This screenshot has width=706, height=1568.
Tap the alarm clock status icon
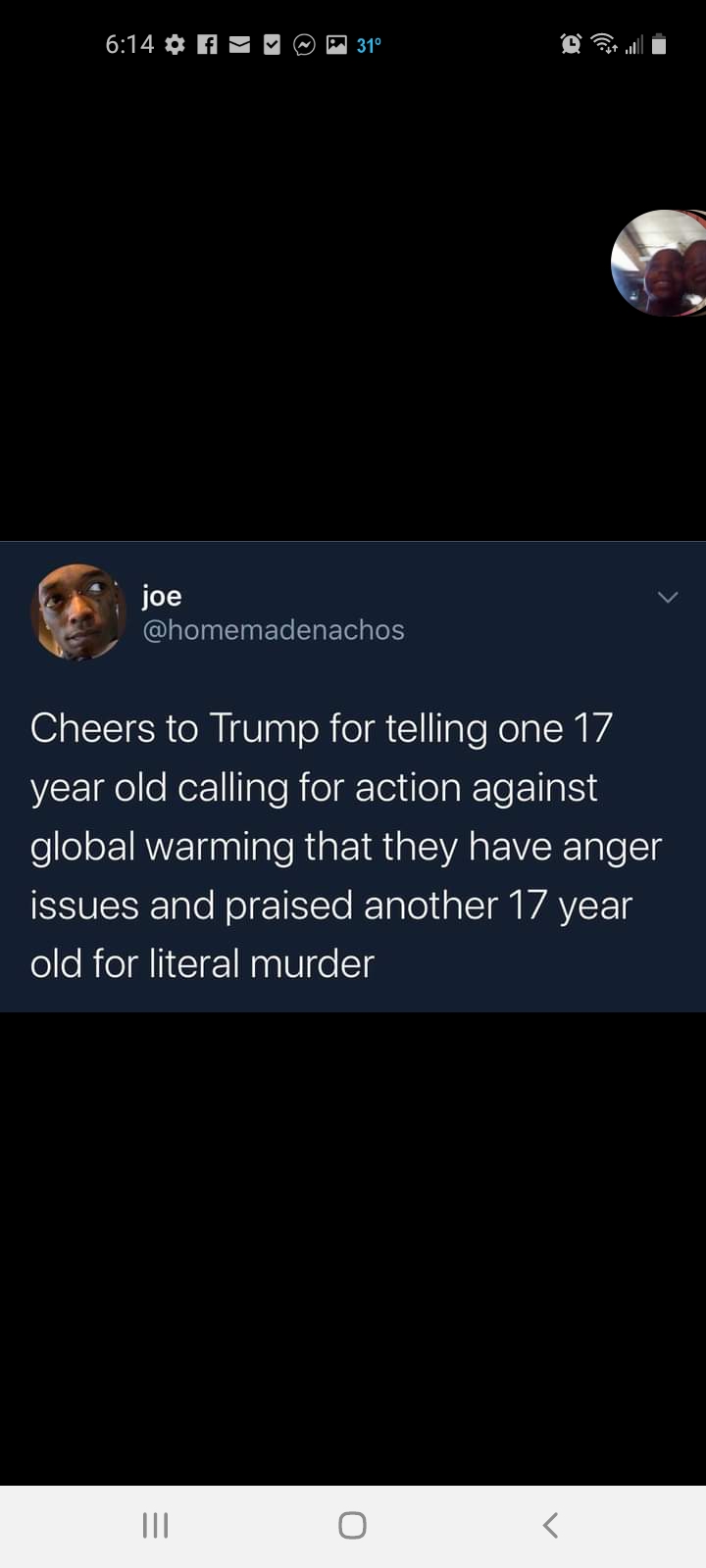[x=571, y=44]
